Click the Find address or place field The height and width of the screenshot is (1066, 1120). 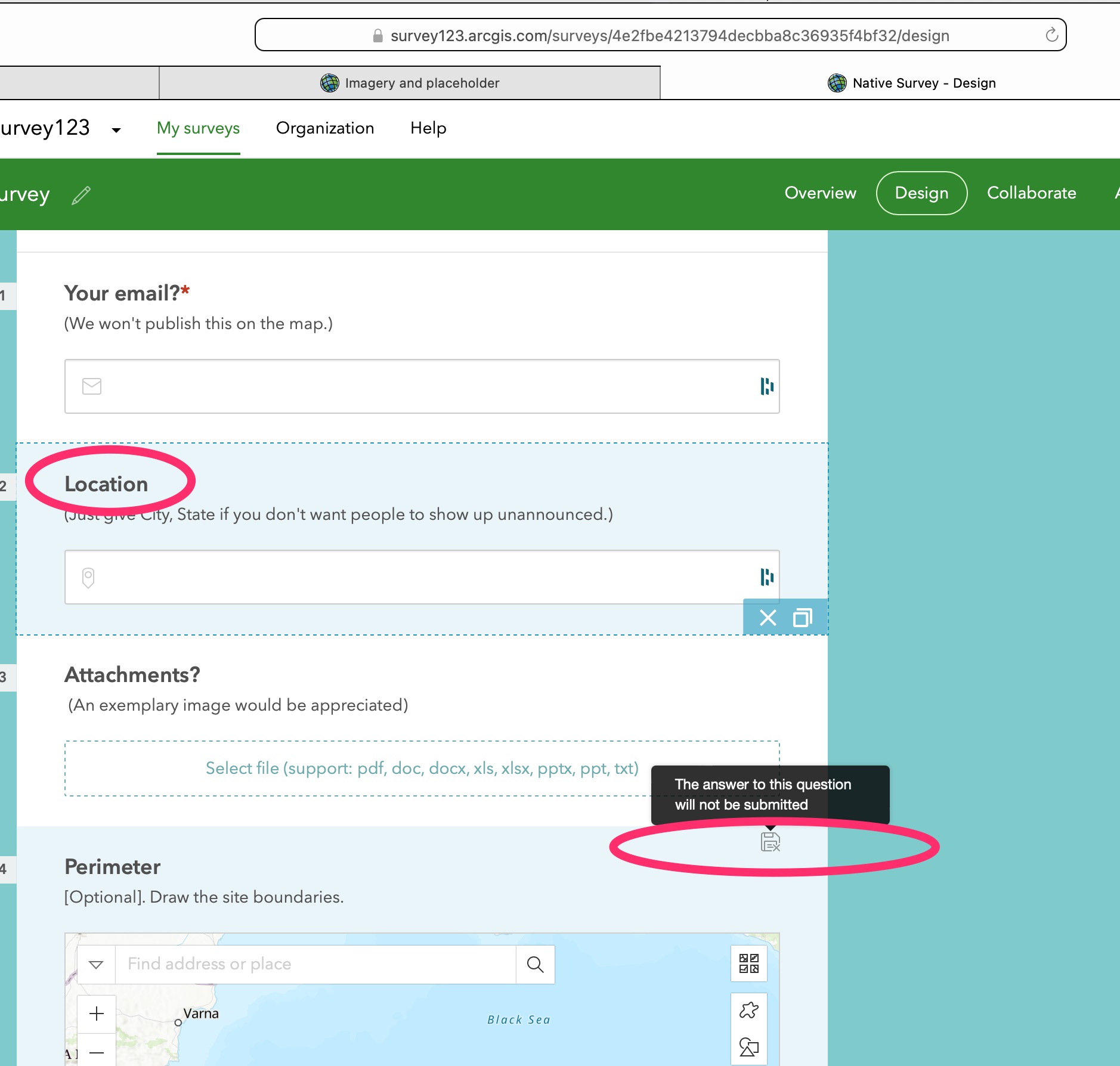click(x=268, y=964)
